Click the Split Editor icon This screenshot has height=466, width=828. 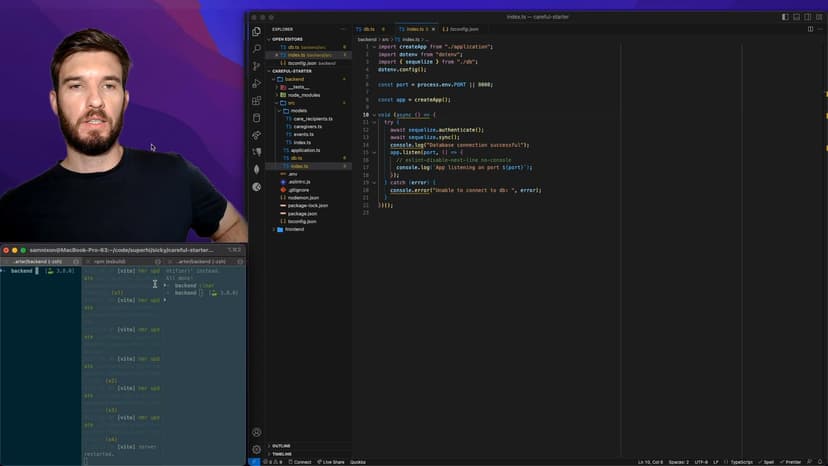point(810,29)
